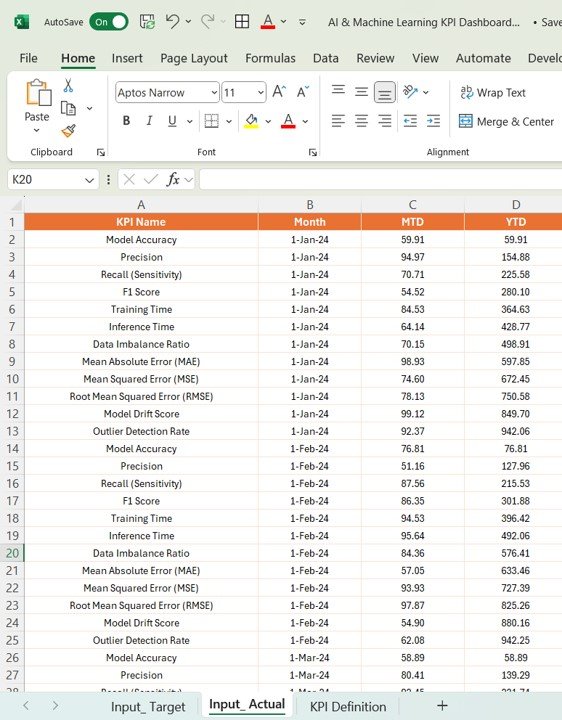The image size is (562, 720).
Task: Click the Wrap Text button
Action: [x=493, y=92]
